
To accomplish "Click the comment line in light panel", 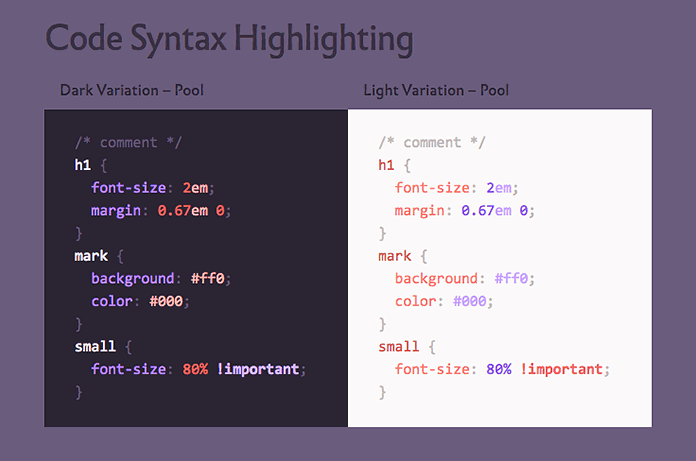I will pos(432,142).
